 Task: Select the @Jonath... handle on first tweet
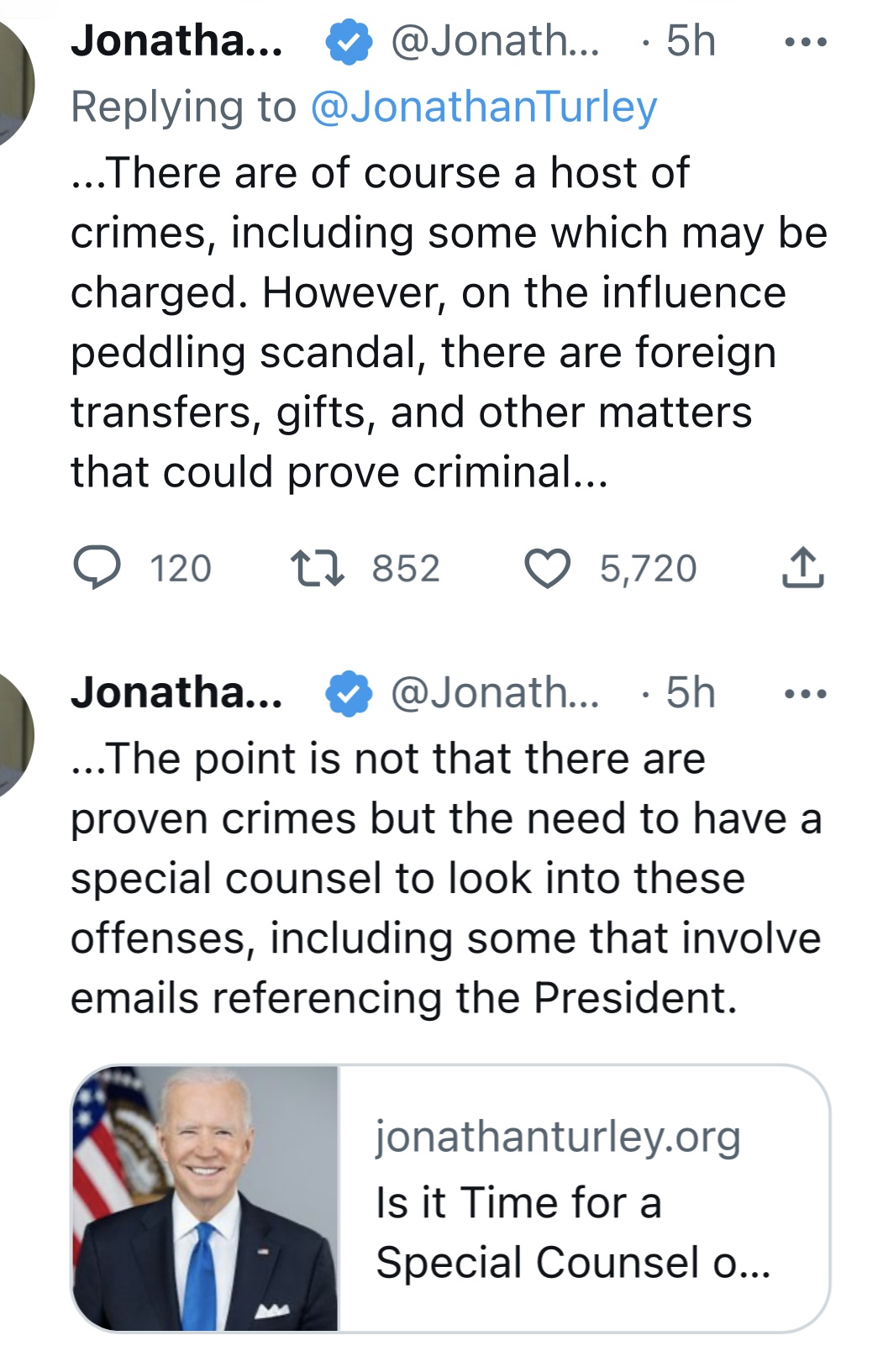click(x=496, y=41)
